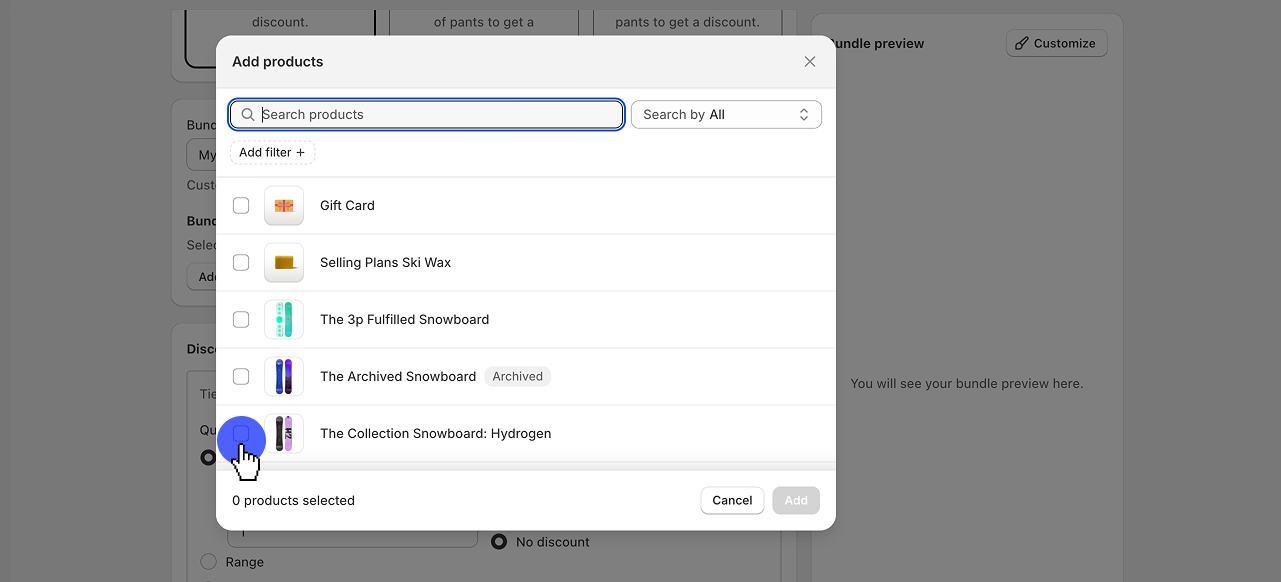Click the magnifying glass search icon
The height and width of the screenshot is (582, 1281).
click(248, 115)
